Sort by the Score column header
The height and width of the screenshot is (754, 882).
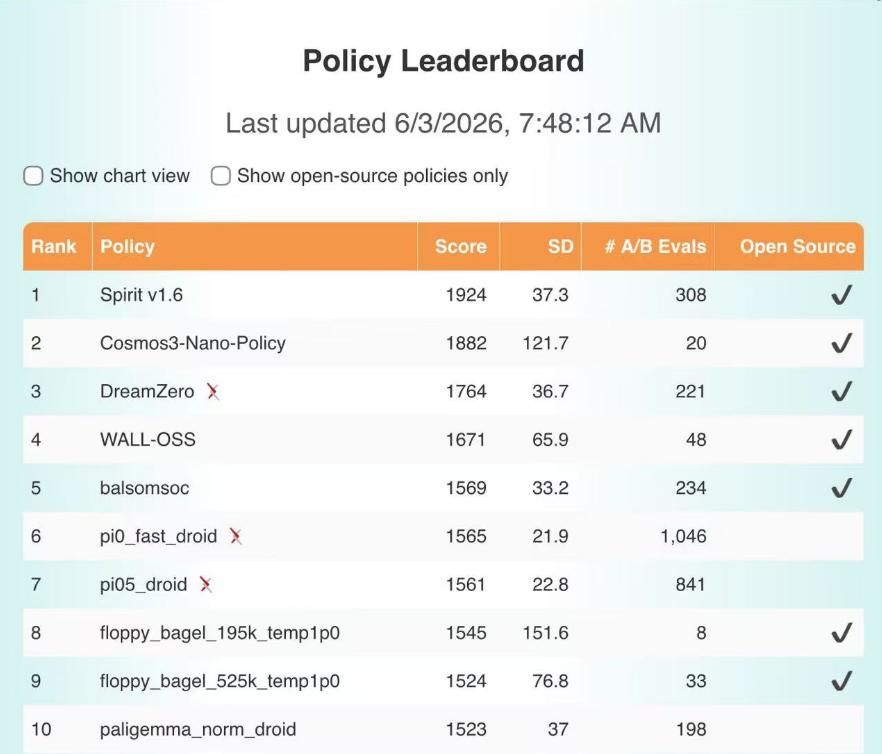click(461, 246)
